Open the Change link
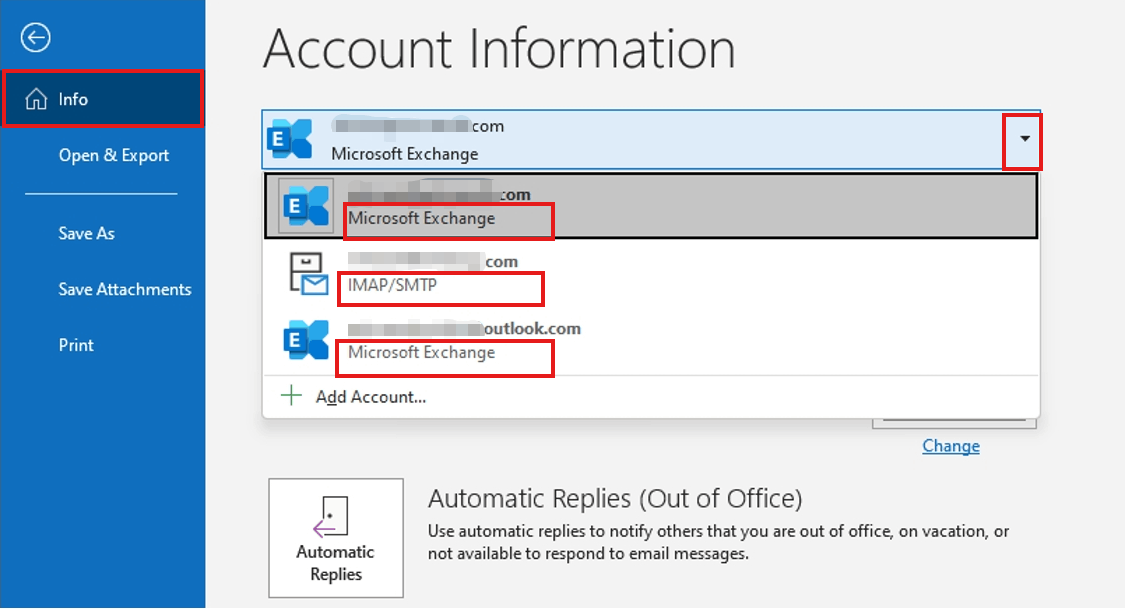The image size is (1126, 609). point(951,446)
